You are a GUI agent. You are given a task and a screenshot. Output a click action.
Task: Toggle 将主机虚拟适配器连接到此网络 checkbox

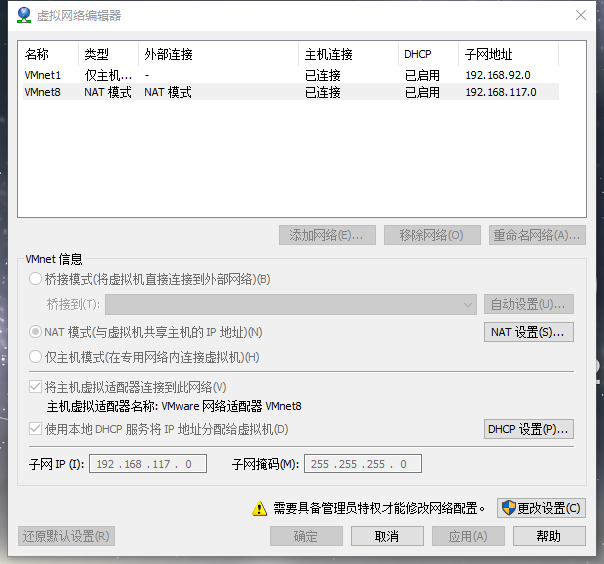[35, 386]
